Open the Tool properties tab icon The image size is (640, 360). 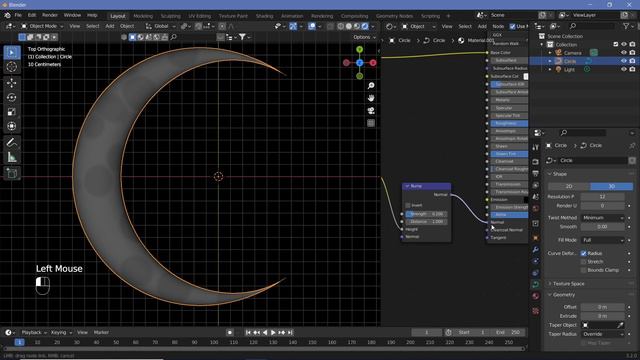coord(536,147)
